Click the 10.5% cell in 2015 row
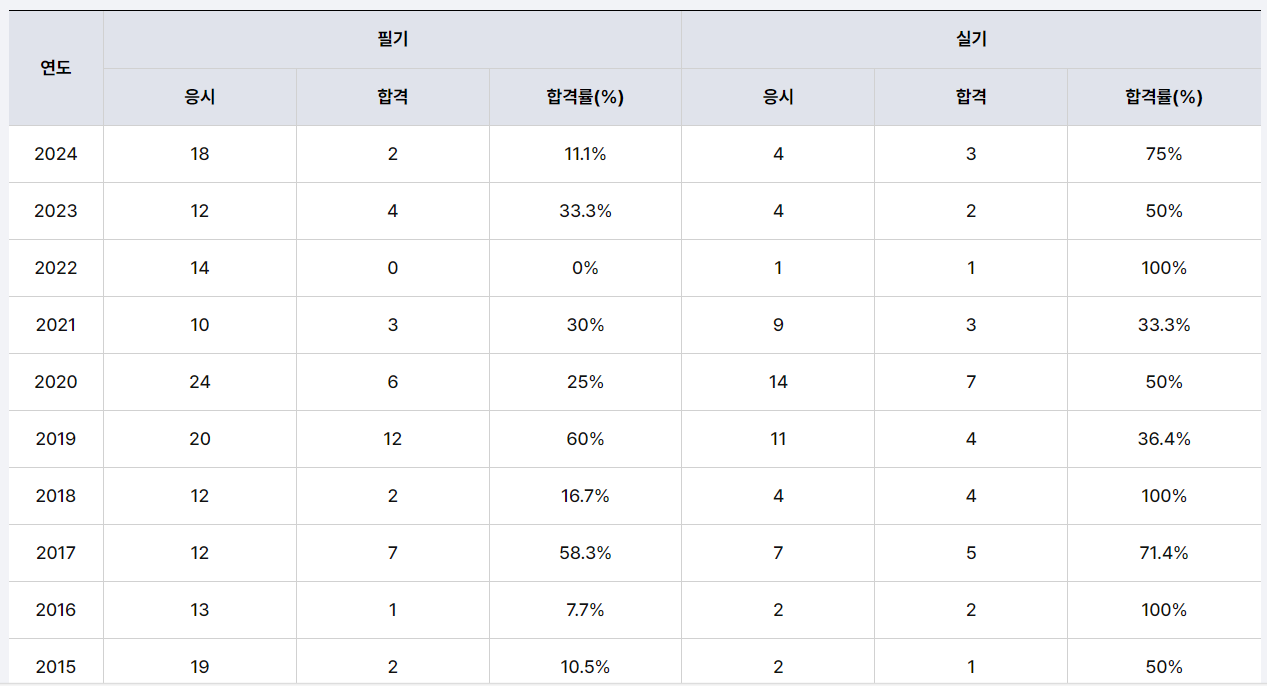Screen dimensions: 1267x686 point(585,667)
